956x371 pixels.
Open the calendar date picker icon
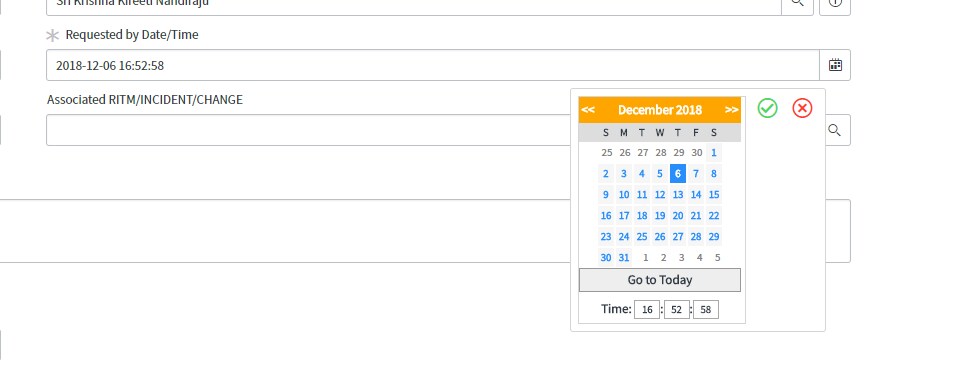[x=835, y=65]
